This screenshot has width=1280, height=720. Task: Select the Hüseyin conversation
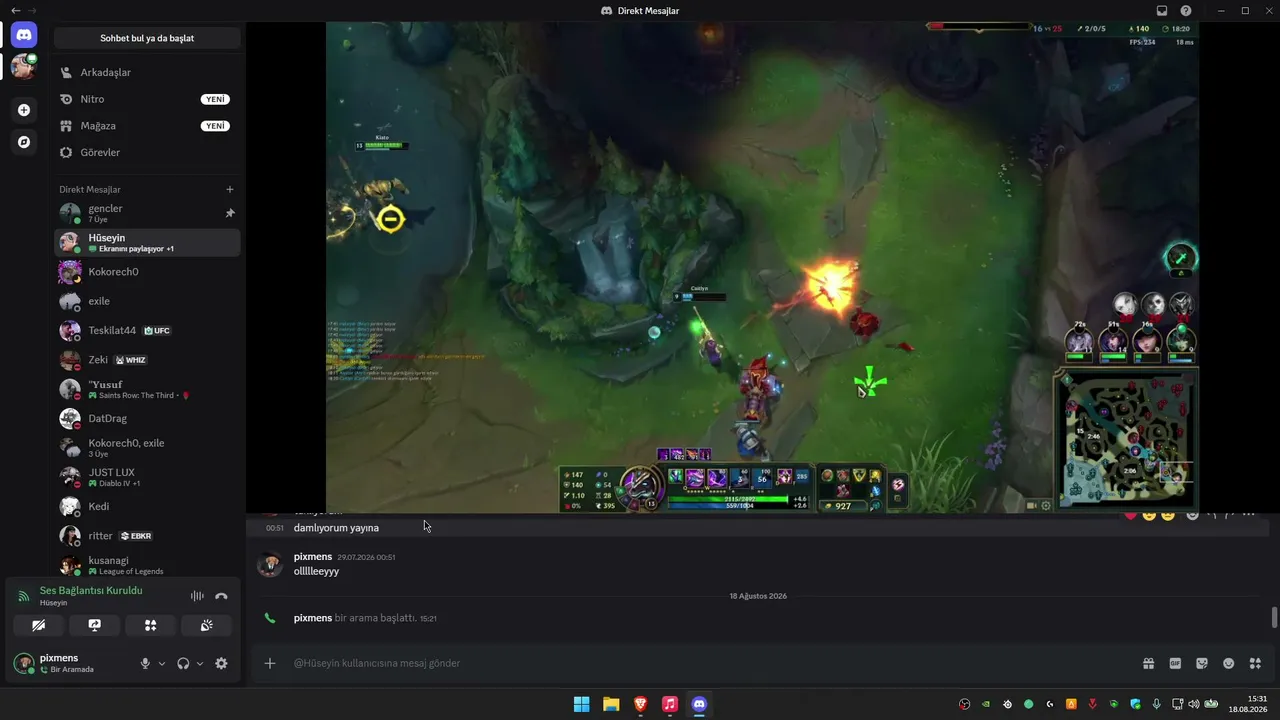[147, 242]
